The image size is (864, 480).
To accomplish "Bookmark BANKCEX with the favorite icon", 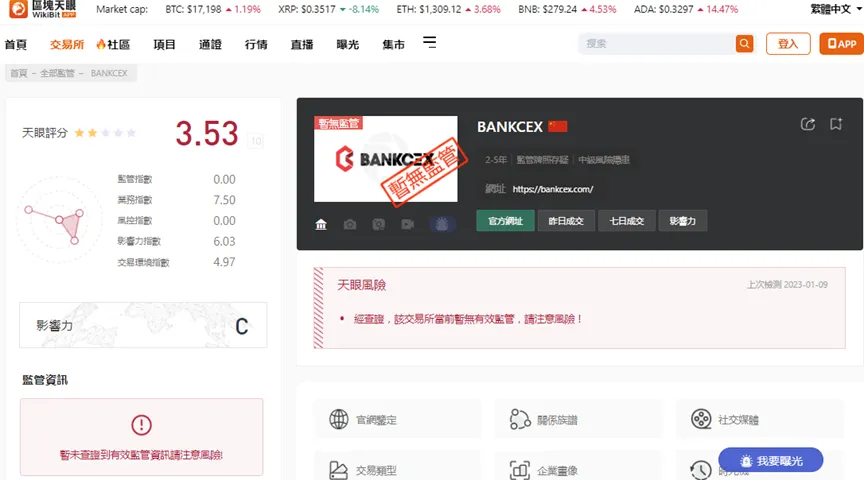I will tap(836, 124).
